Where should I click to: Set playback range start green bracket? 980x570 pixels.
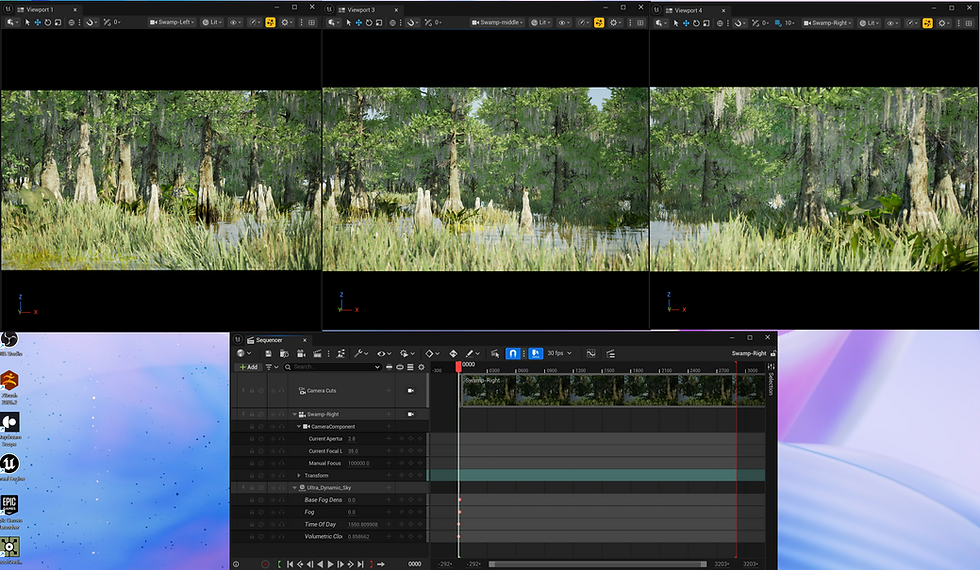click(x=279, y=564)
